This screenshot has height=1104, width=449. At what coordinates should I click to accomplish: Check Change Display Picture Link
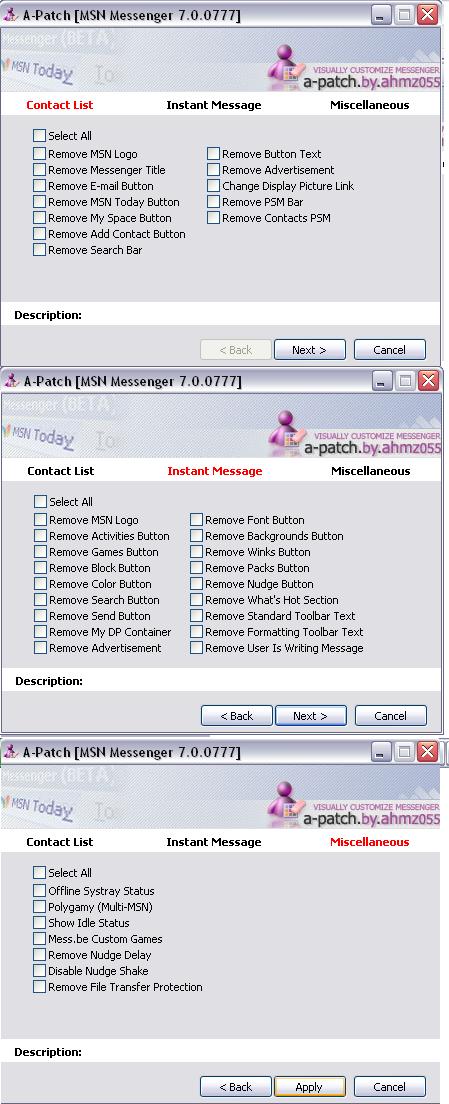(213, 186)
